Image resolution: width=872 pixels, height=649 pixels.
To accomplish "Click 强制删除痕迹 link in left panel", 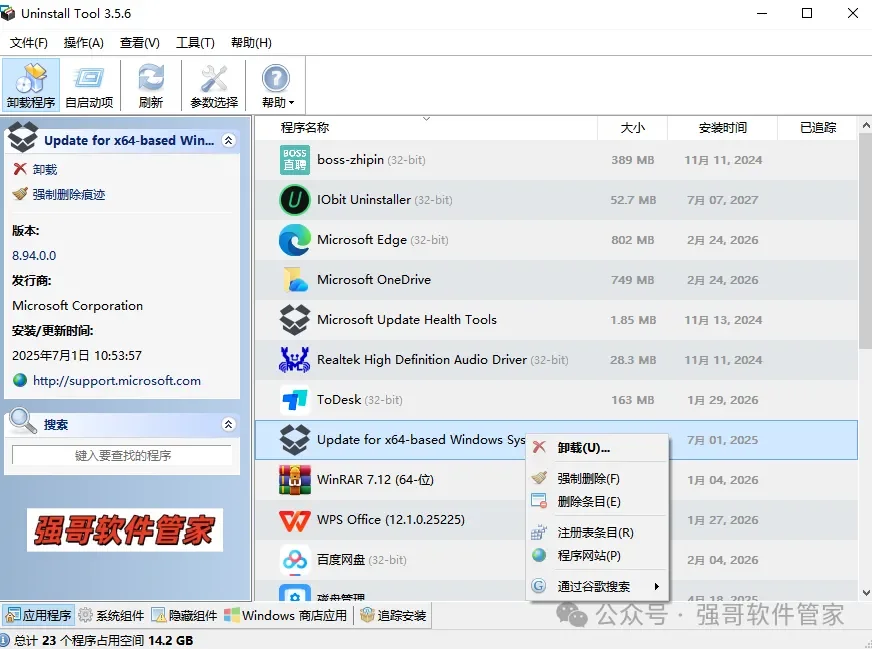I will pyautogui.click(x=68, y=194).
